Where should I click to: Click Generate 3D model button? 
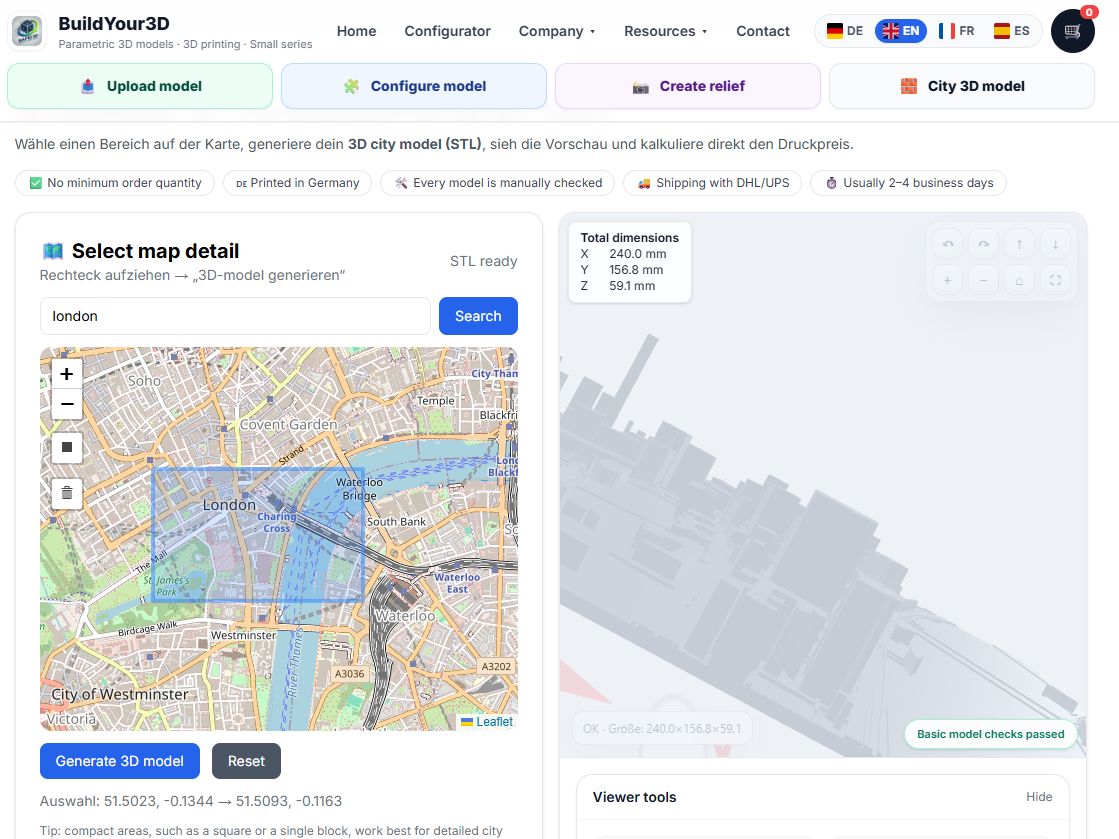point(120,761)
